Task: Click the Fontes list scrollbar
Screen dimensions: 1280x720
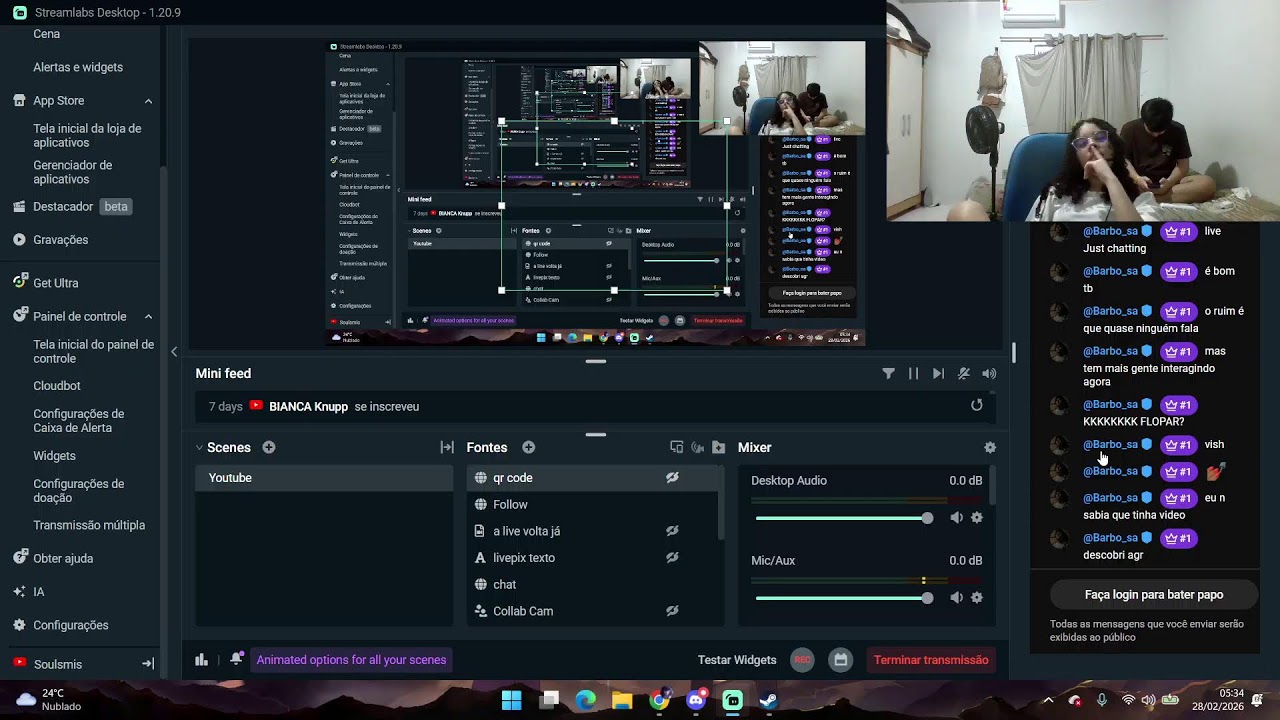Action: click(721, 502)
